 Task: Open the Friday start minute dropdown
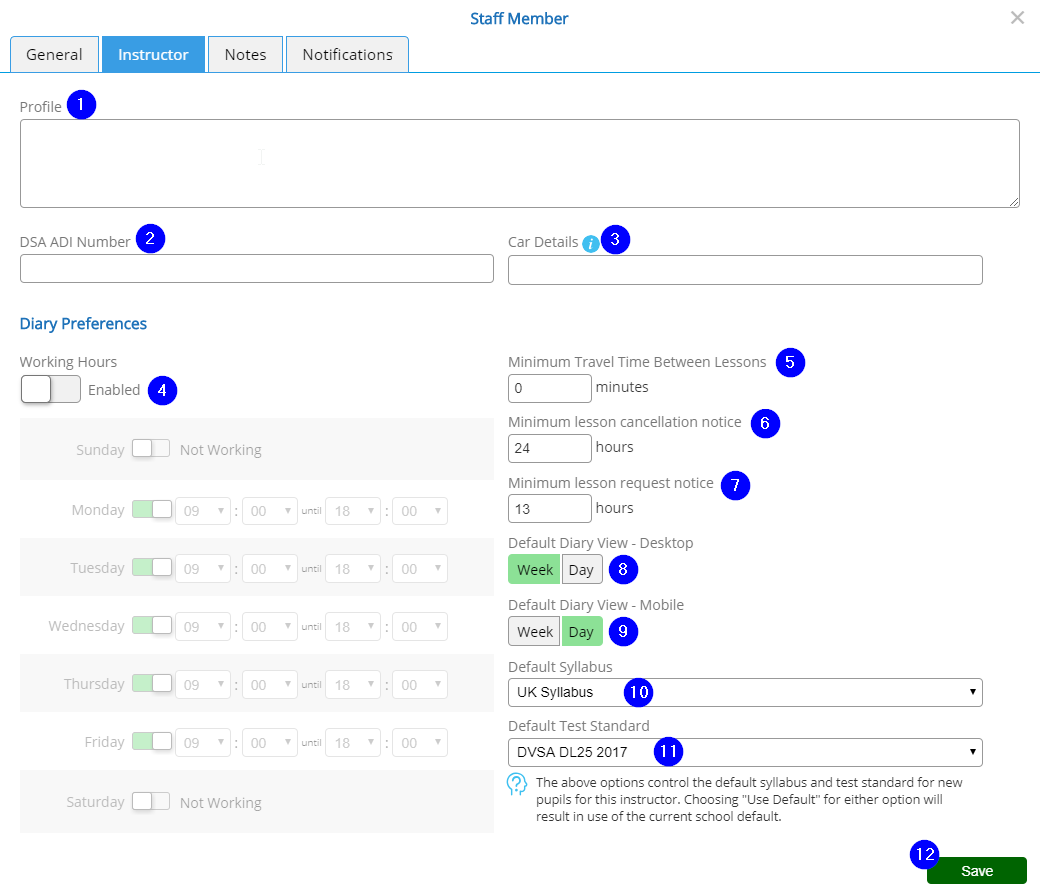click(x=270, y=743)
